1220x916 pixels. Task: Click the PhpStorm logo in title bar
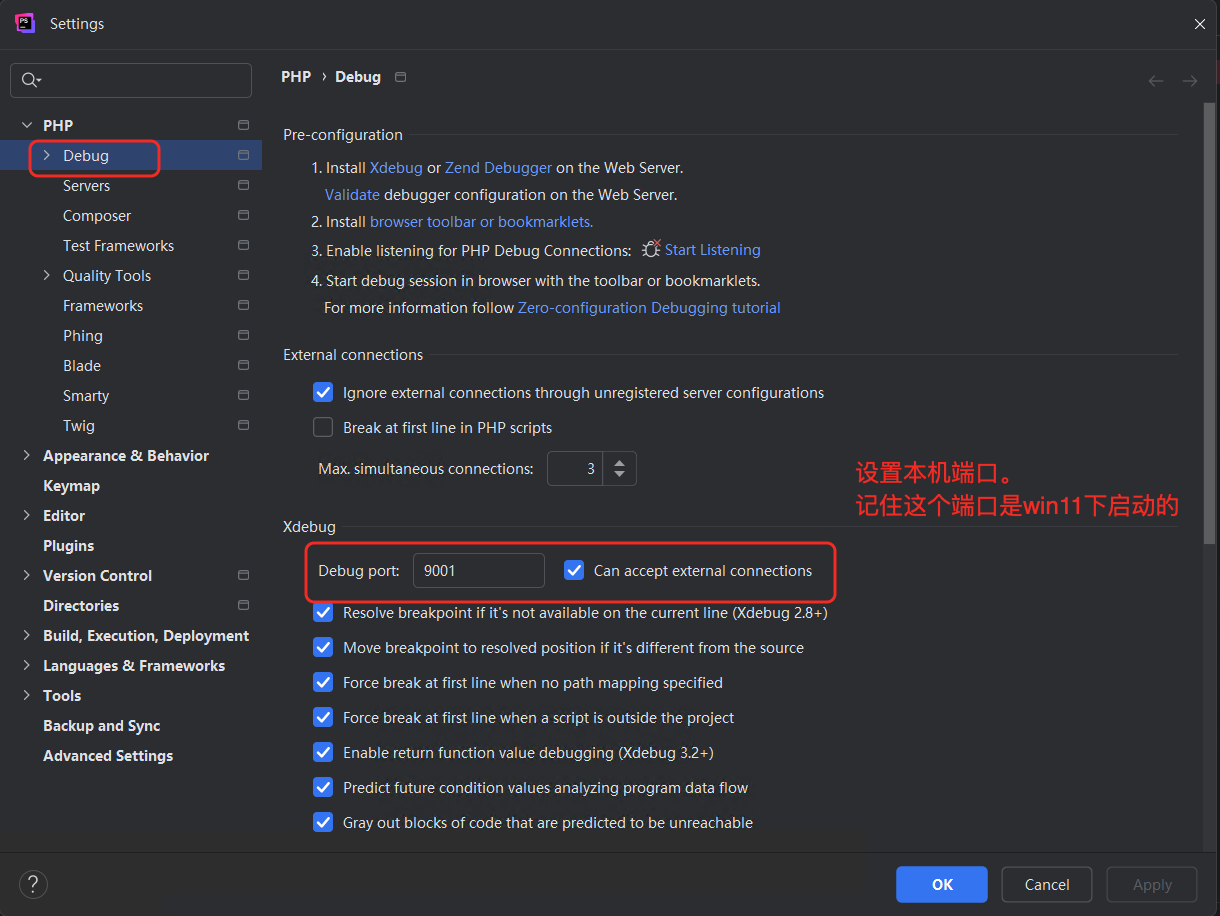pos(25,23)
